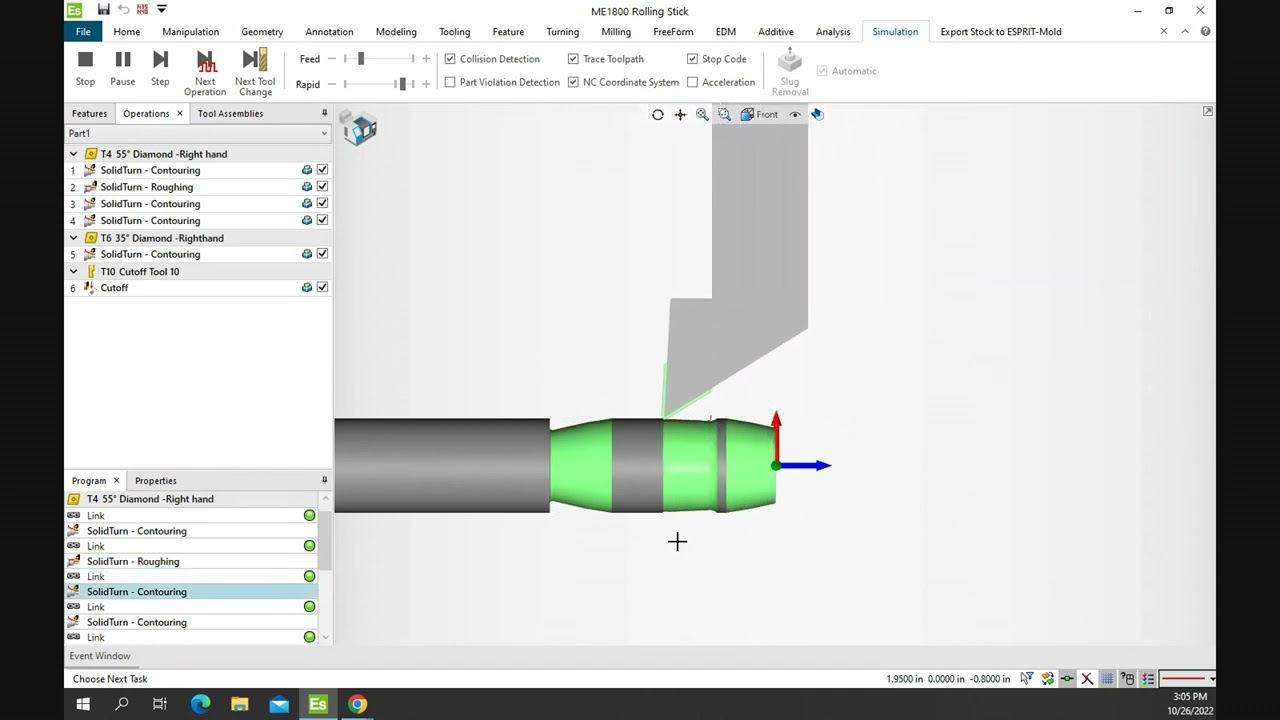
Task: Decrease Rapid speed with minus button
Action: [332, 84]
